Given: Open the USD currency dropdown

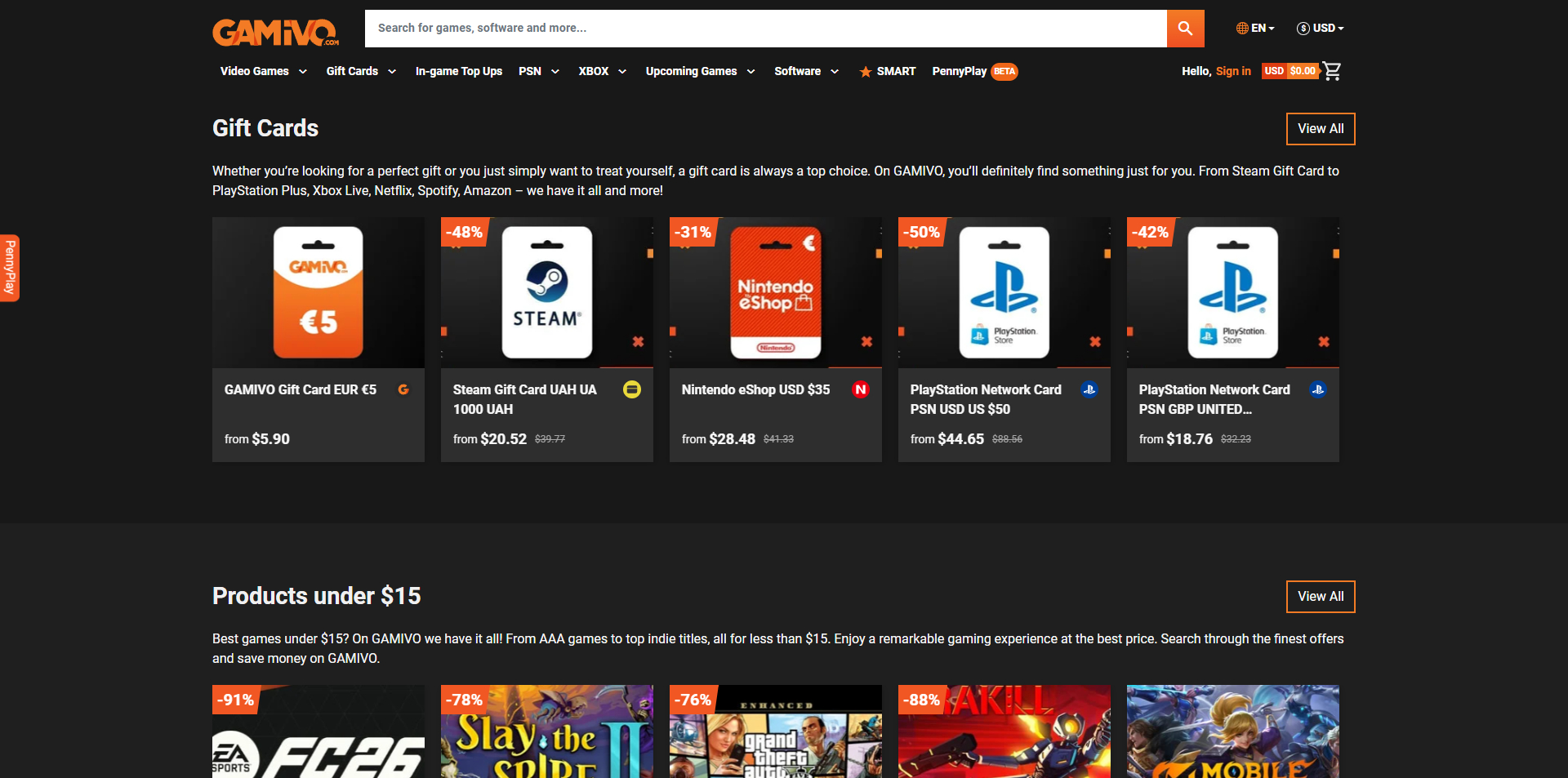Looking at the screenshot, I should coord(1321,29).
